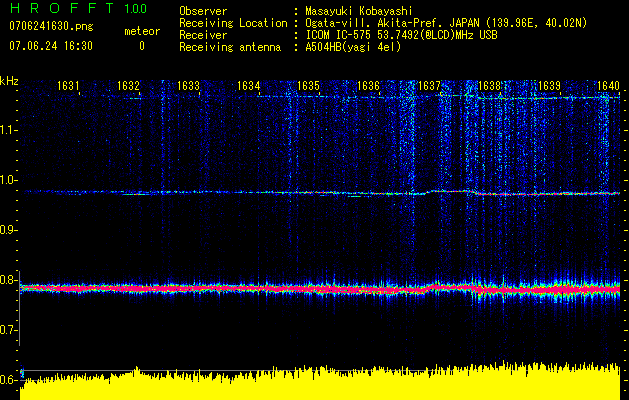Click the HROFFT title text
629x400 pixels.
click(x=58, y=8)
